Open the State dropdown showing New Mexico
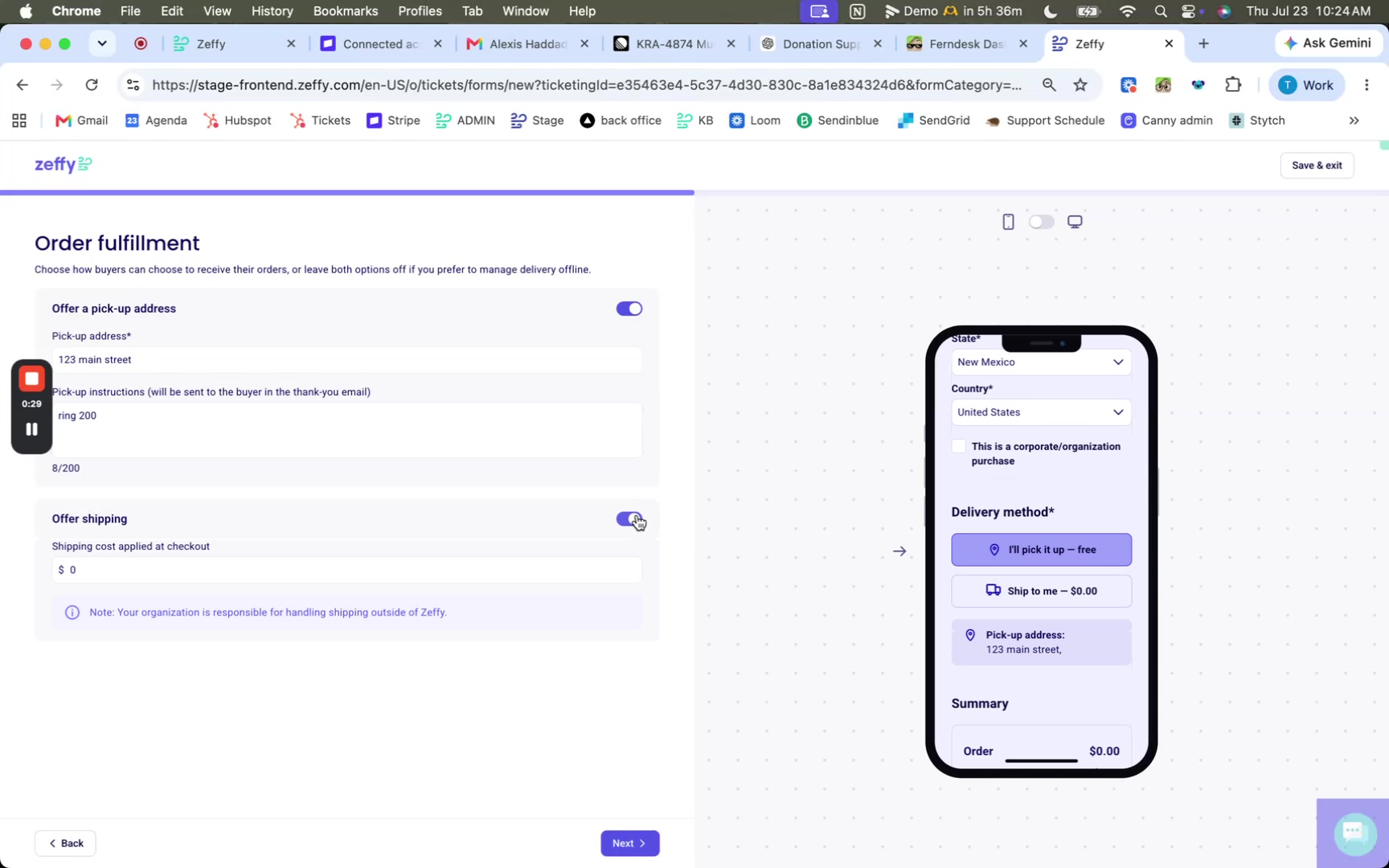 [x=1041, y=362]
